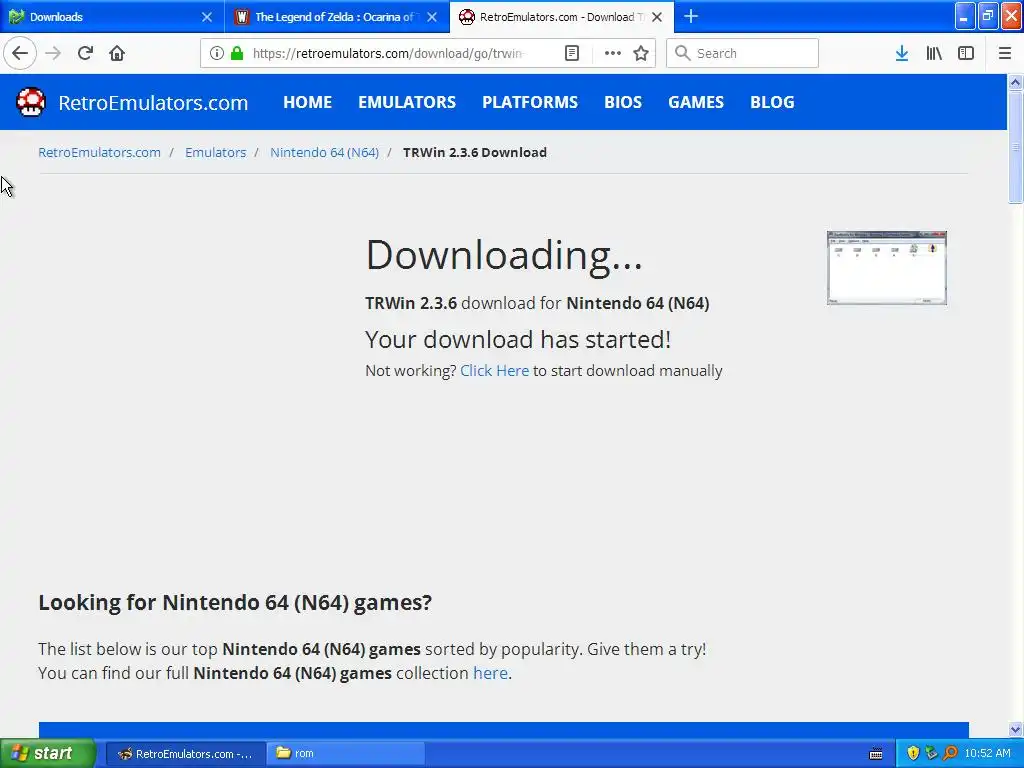
Task: Click the RetroEmulators mushroom logo
Action: 31,103
